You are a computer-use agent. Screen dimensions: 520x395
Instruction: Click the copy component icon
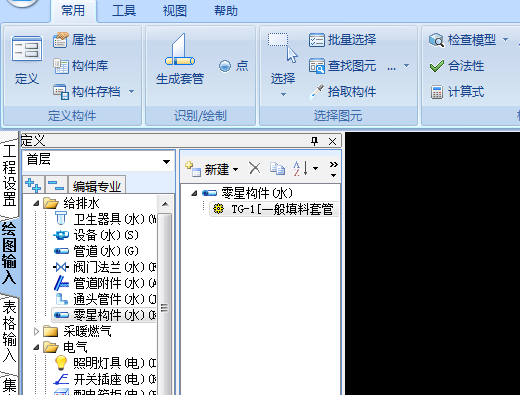[277, 168]
